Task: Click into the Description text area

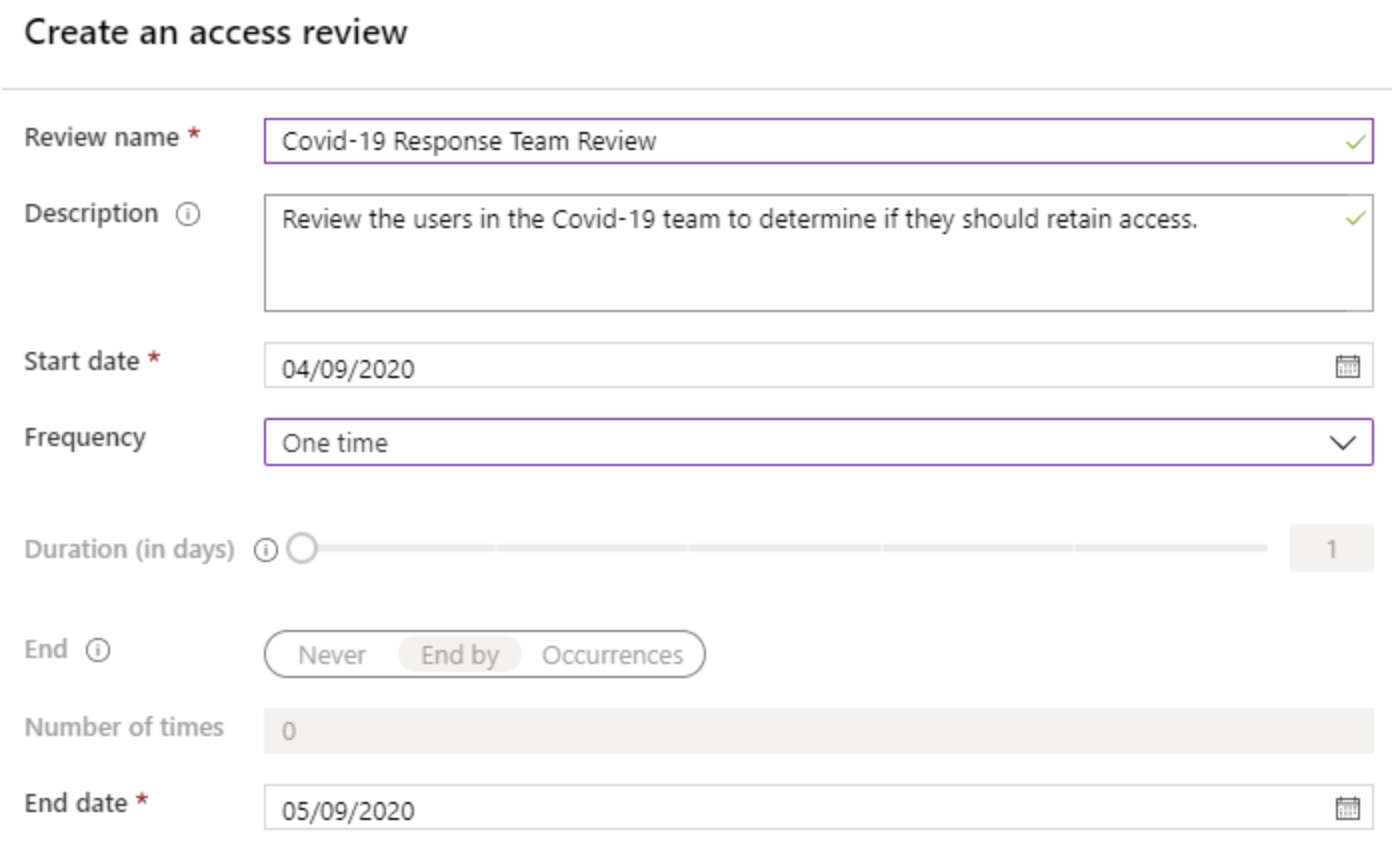Action: (x=818, y=253)
